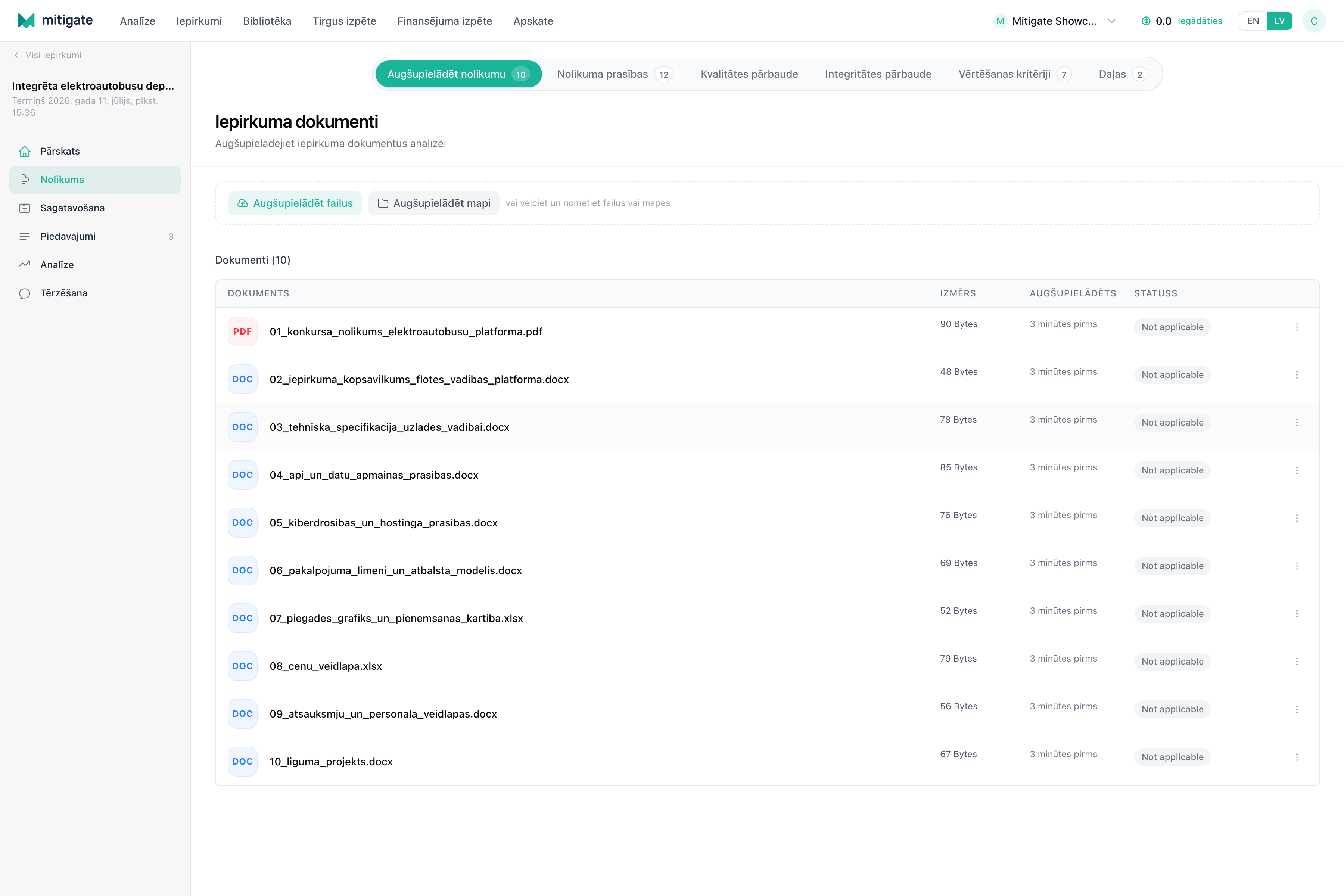
Task: Open the Iegādāties credits link
Action: [x=1200, y=21]
